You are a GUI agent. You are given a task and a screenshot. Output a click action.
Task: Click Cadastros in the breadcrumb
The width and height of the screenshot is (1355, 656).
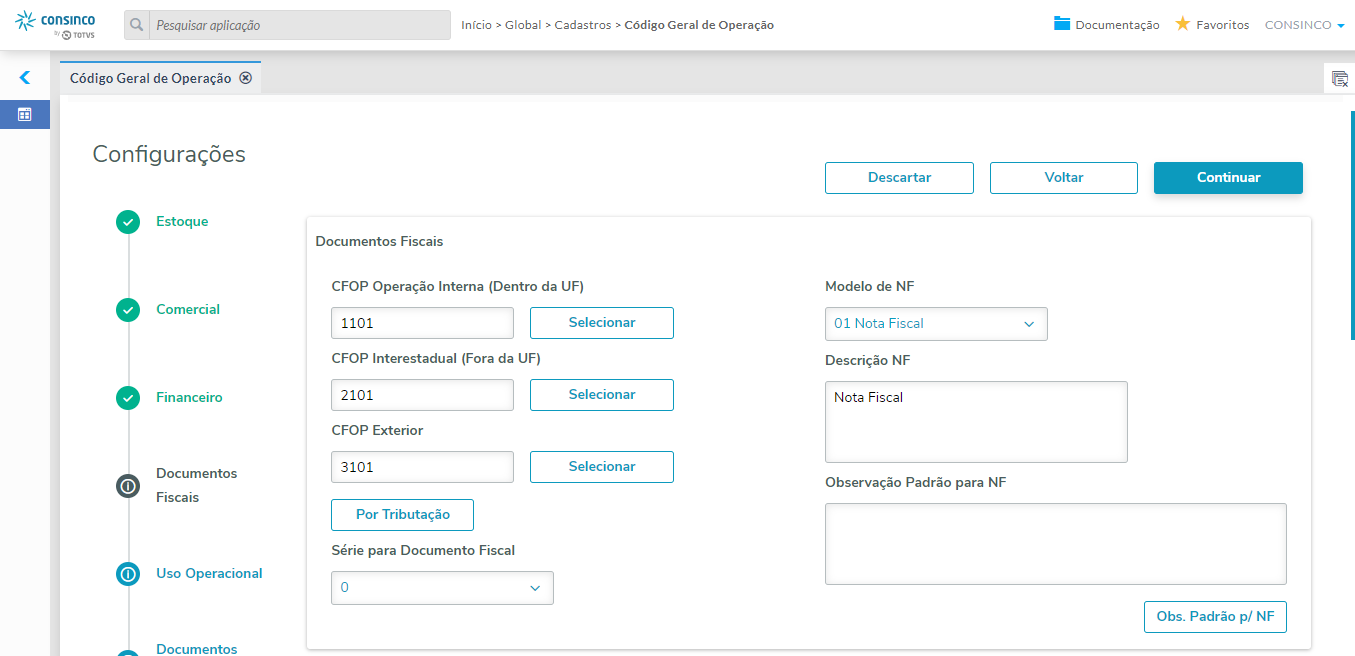point(582,25)
